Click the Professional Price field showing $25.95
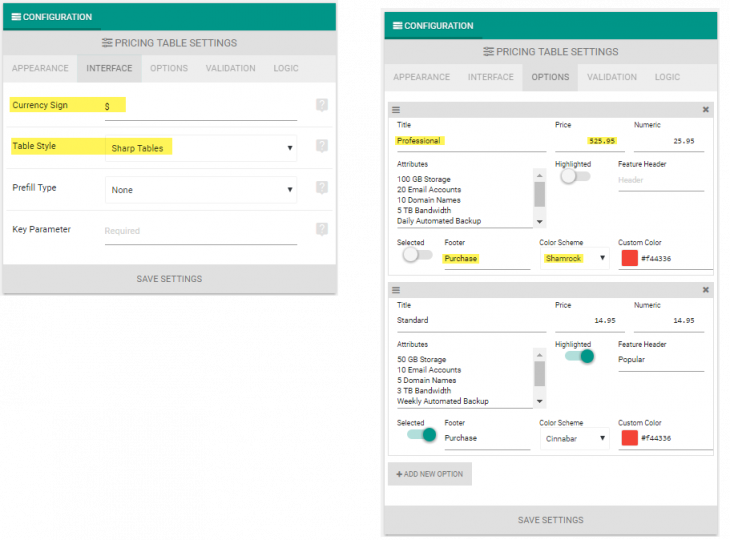 click(x=589, y=142)
